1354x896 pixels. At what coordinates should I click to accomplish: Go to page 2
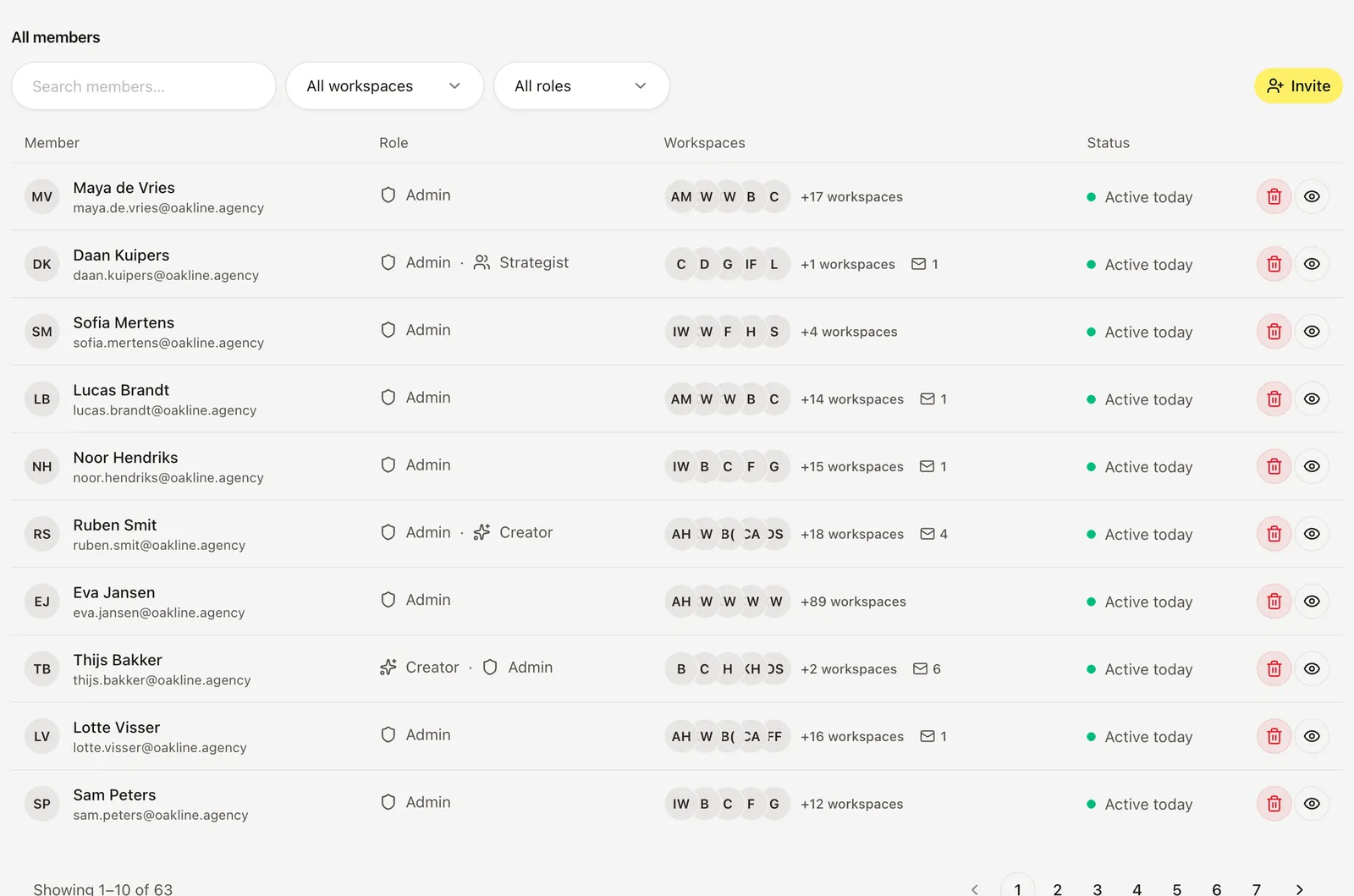point(1057,889)
